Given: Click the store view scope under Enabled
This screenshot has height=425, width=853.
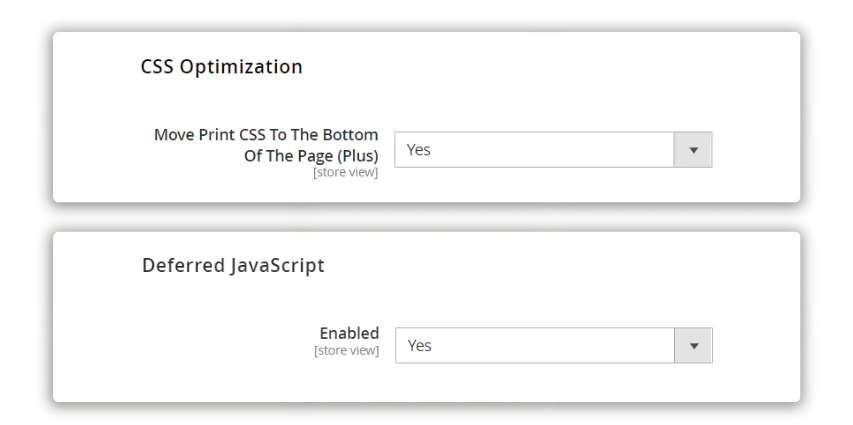Looking at the screenshot, I should pyautogui.click(x=347, y=350).
